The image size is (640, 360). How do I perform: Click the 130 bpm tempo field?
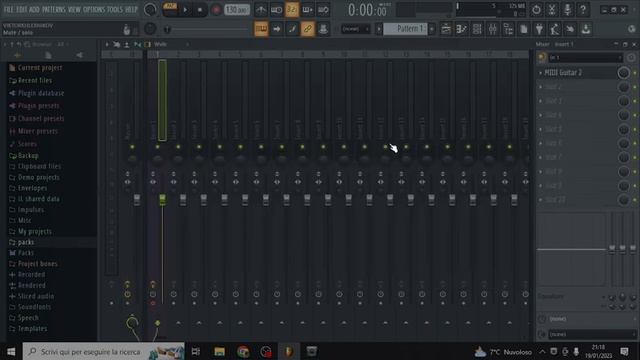tap(237, 9)
